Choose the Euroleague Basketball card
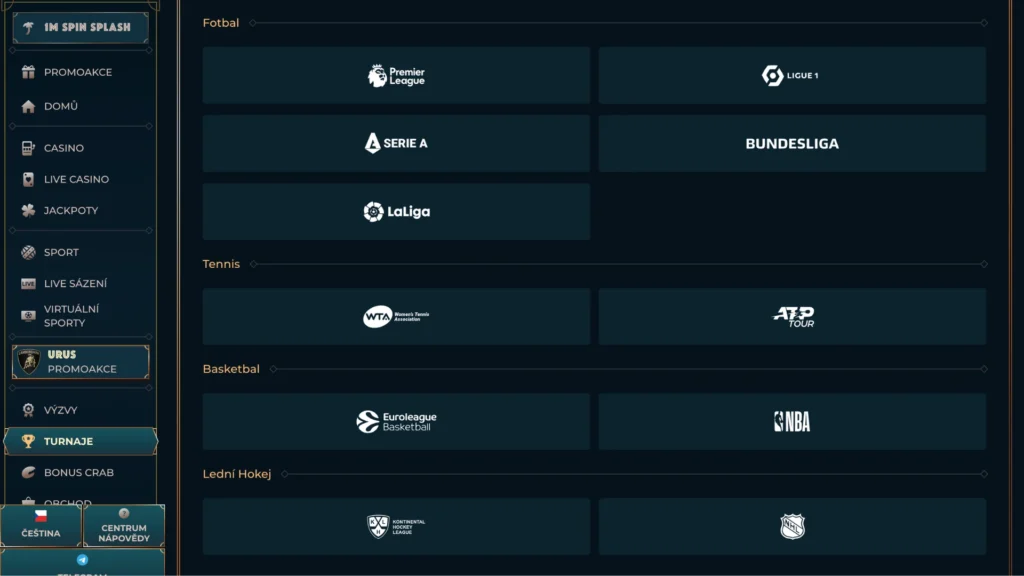The height and width of the screenshot is (576, 1024). (x=396, y=422)
